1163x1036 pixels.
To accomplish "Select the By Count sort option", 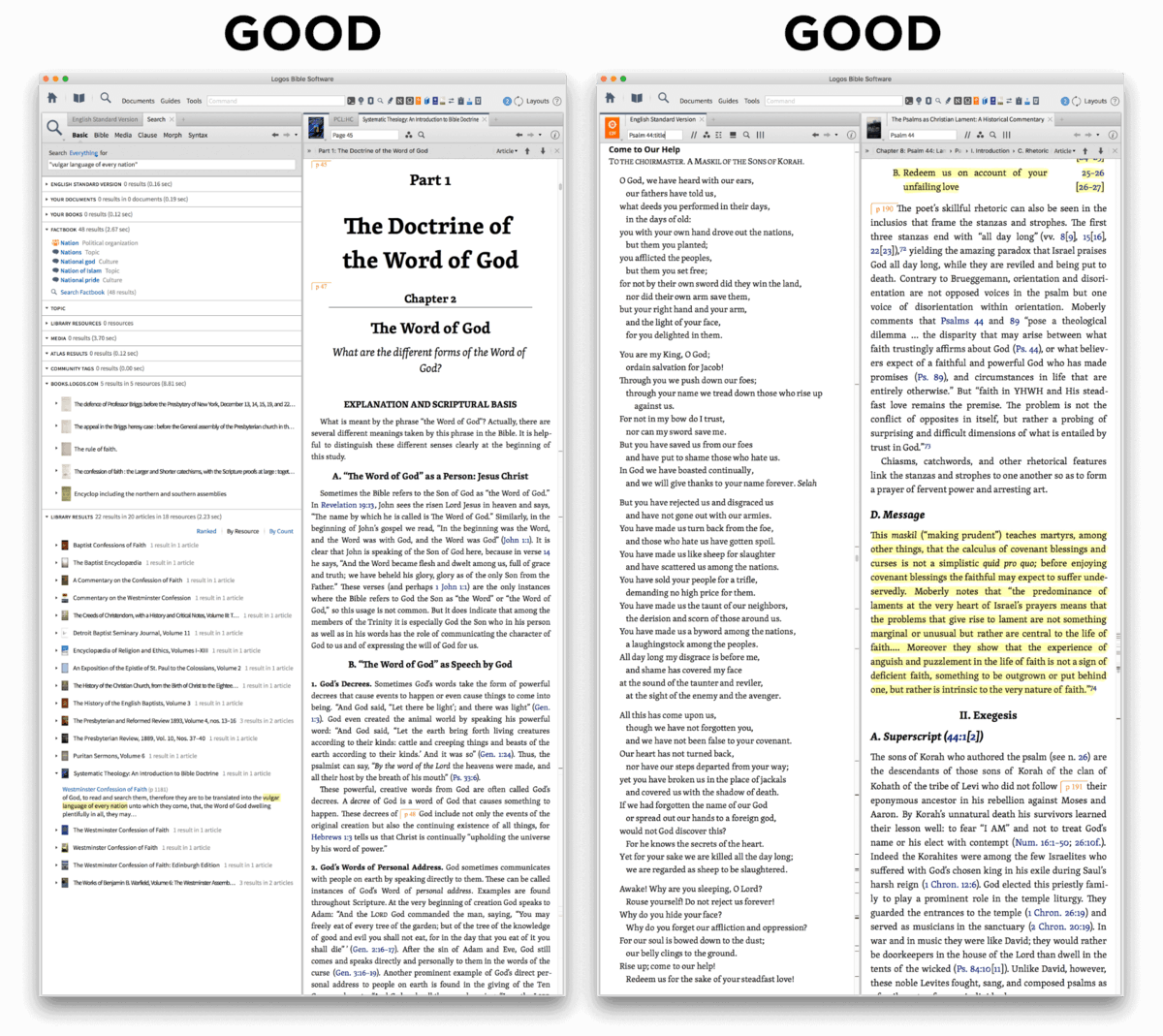I will coord(281,531).
